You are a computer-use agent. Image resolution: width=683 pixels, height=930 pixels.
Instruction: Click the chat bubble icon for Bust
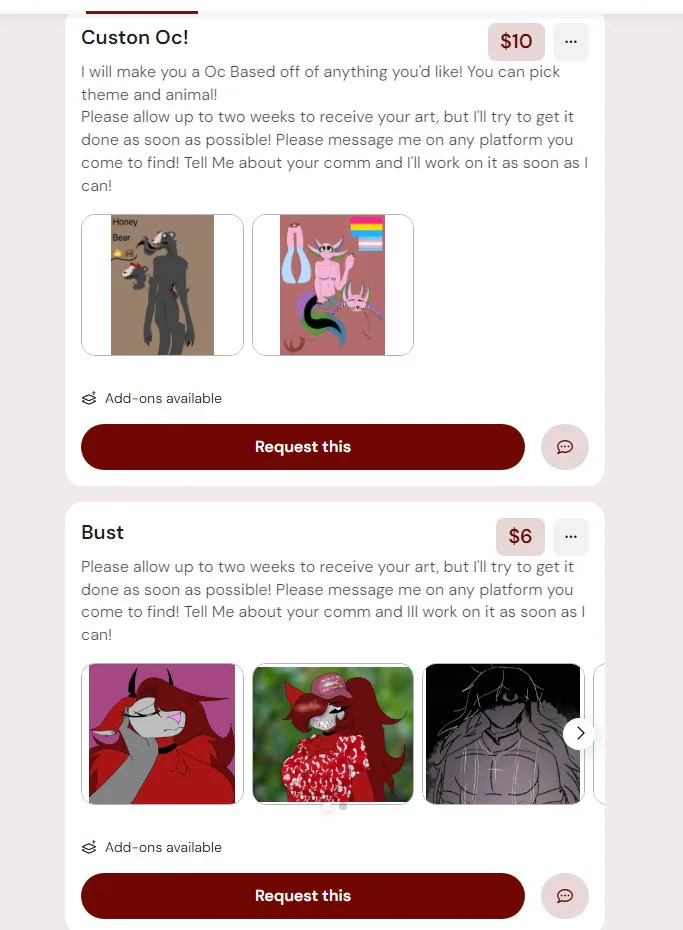(x=564, y=896)
